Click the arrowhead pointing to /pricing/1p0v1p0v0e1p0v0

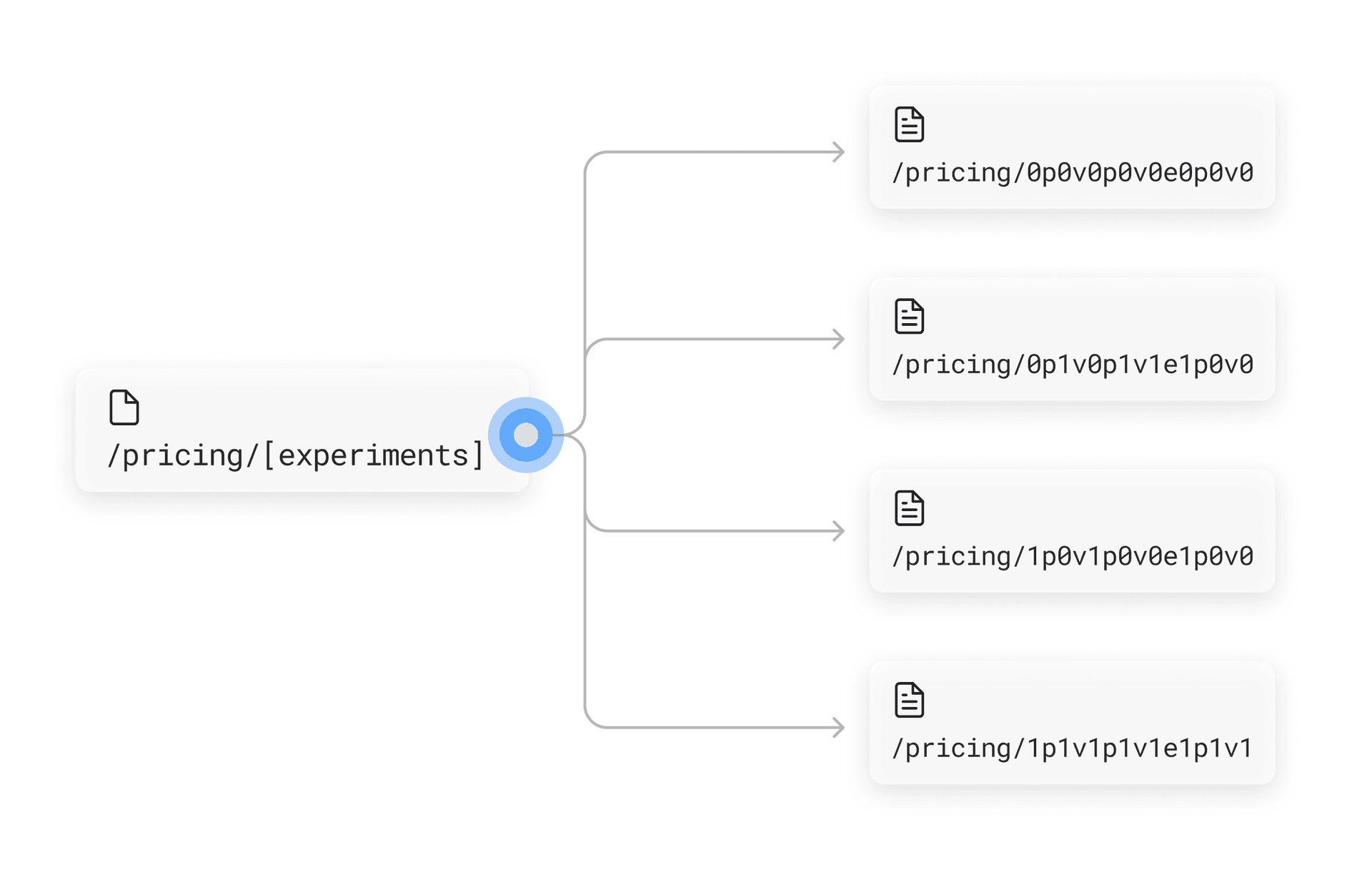(x=839, y=530)
